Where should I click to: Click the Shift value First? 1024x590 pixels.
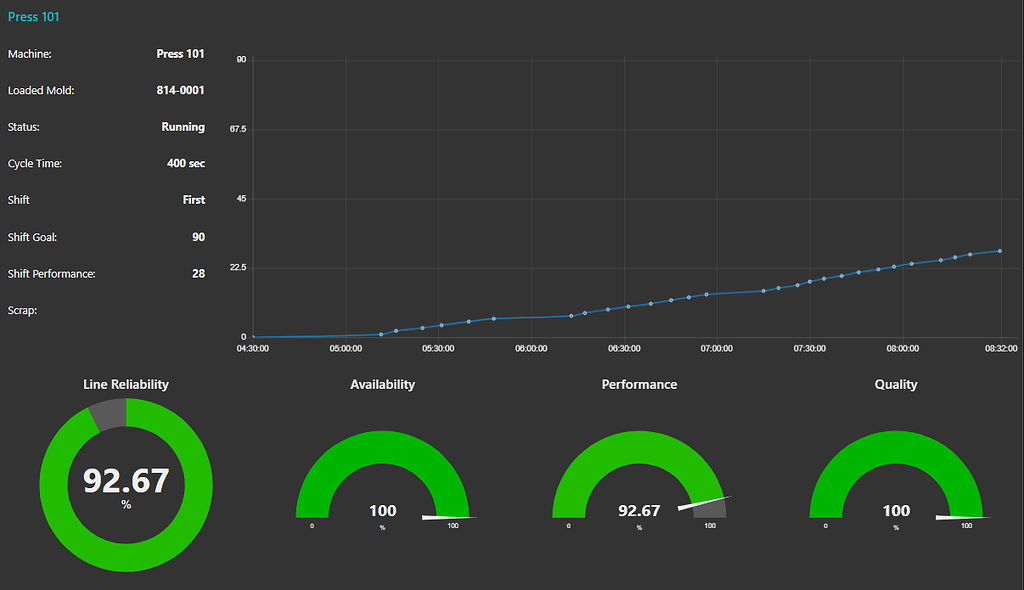pos(194,199)
